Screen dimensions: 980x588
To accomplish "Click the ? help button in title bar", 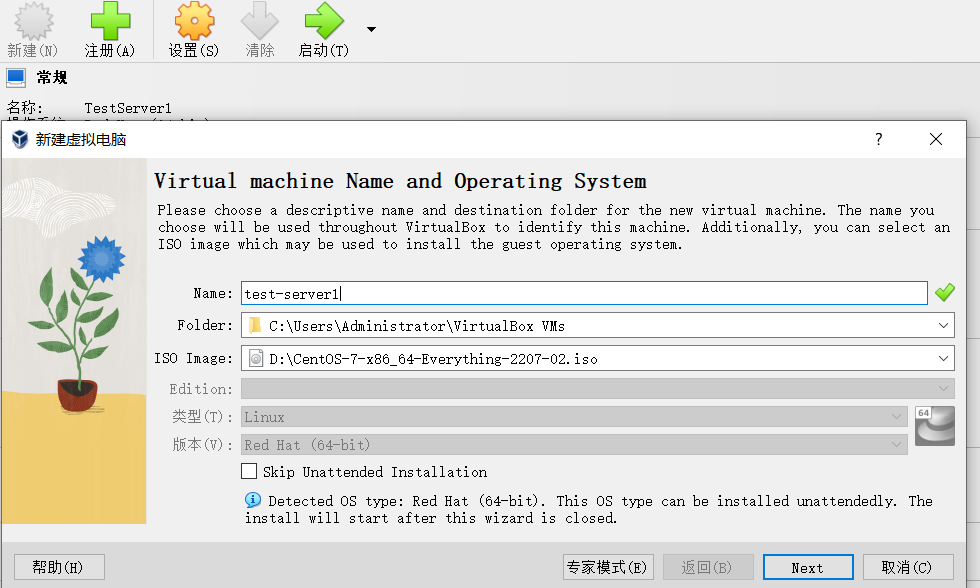I will [x=879, y=139].
